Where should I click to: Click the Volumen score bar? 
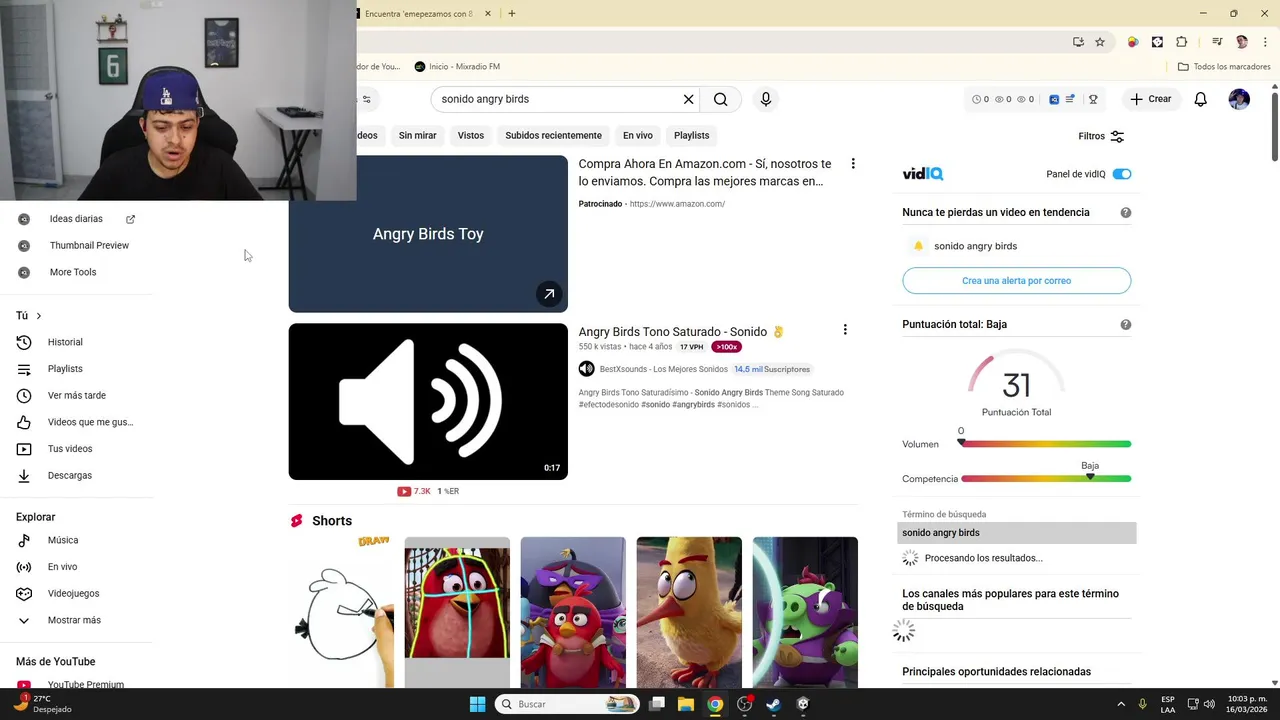1046,444
